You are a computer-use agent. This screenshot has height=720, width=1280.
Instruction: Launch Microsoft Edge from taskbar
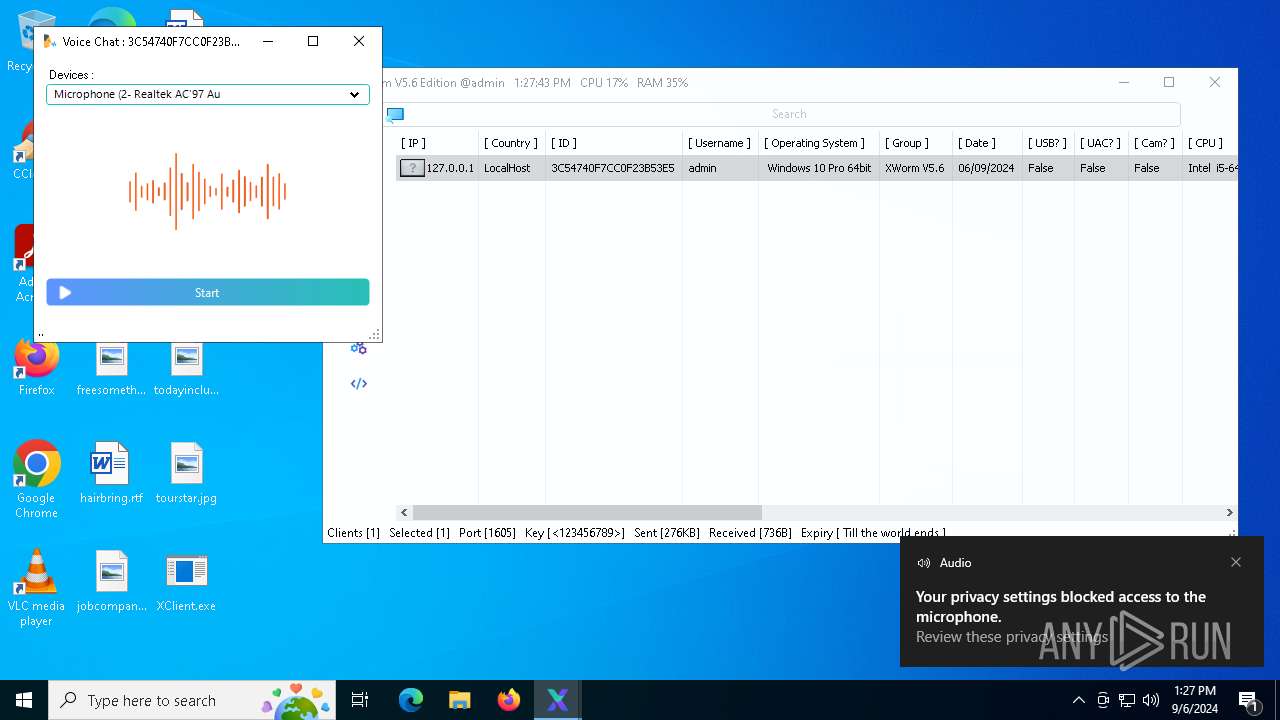coord(411,700)
